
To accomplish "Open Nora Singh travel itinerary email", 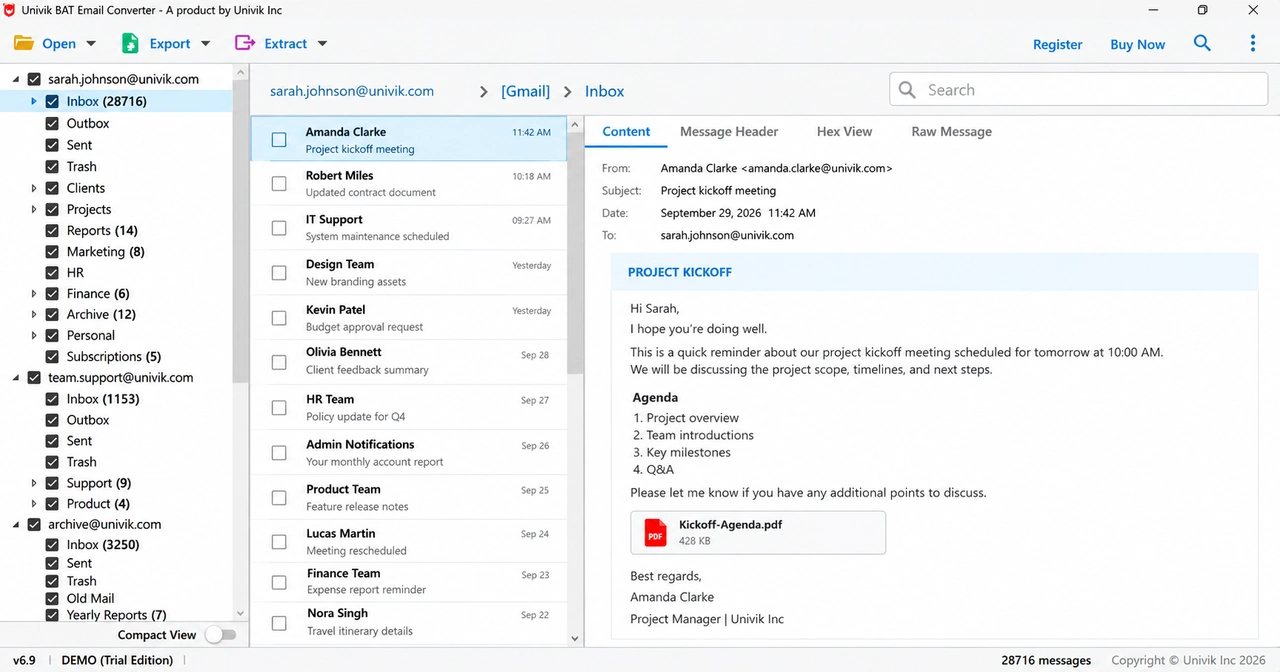I will pos(408,622).
